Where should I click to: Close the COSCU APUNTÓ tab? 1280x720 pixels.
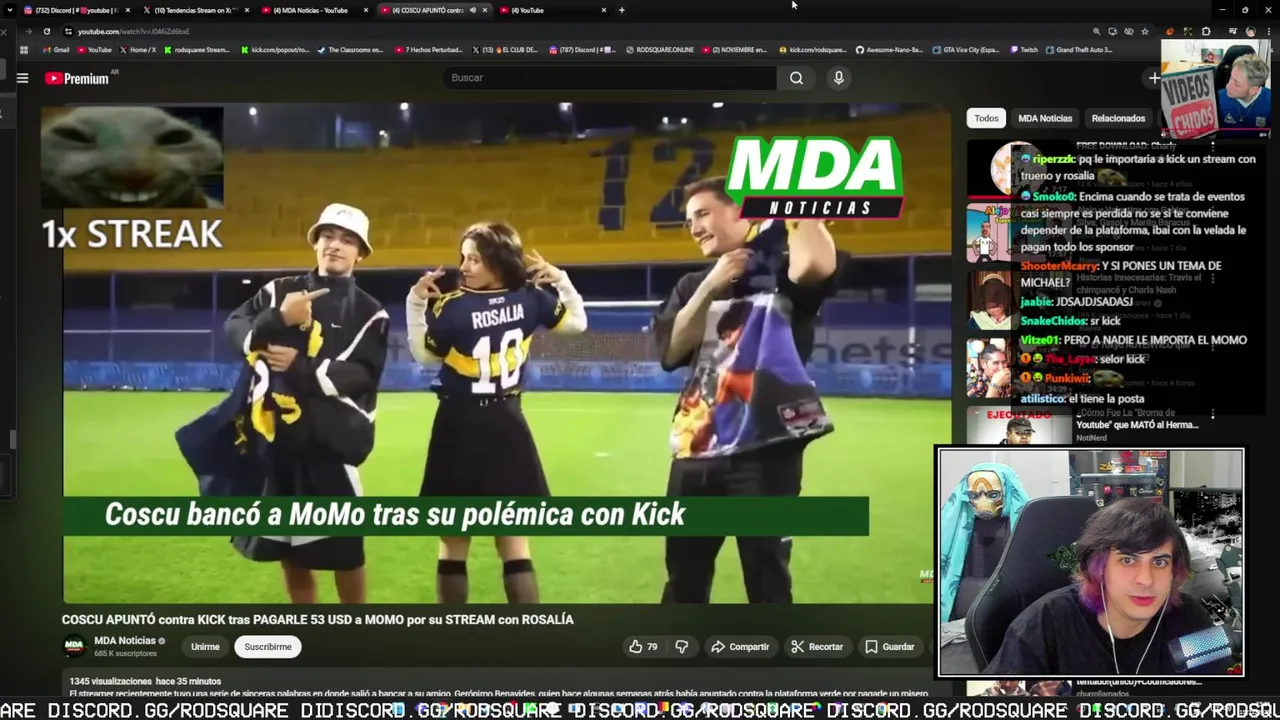coord(485,10)
